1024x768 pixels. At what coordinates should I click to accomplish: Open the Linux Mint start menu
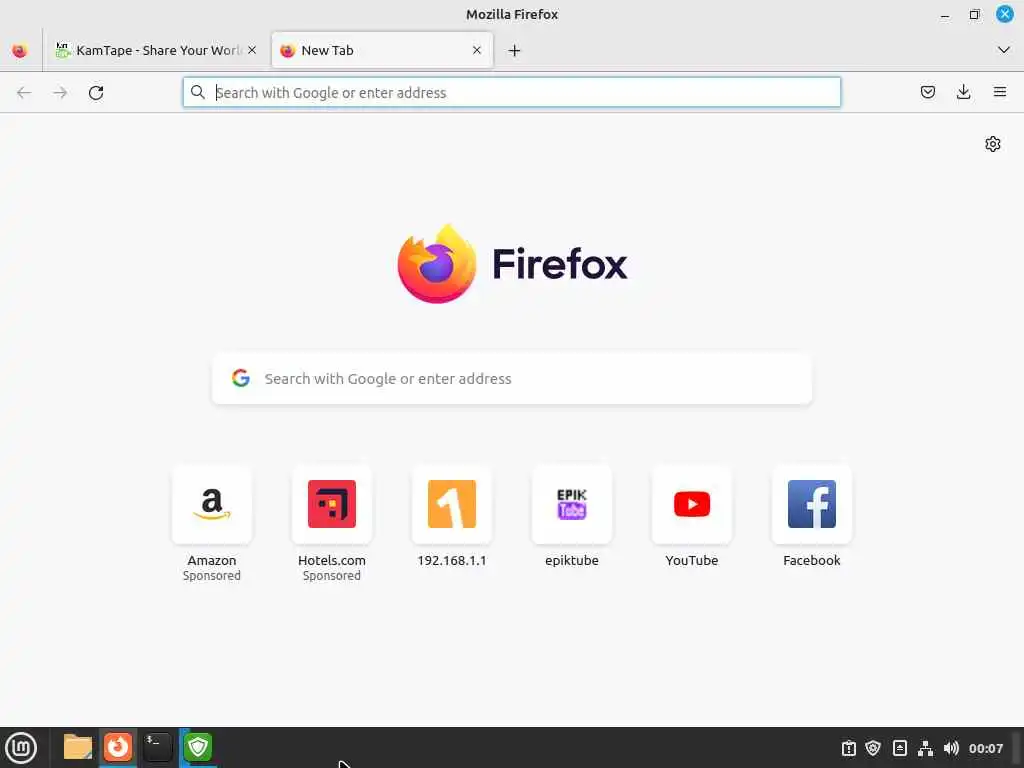21,748
